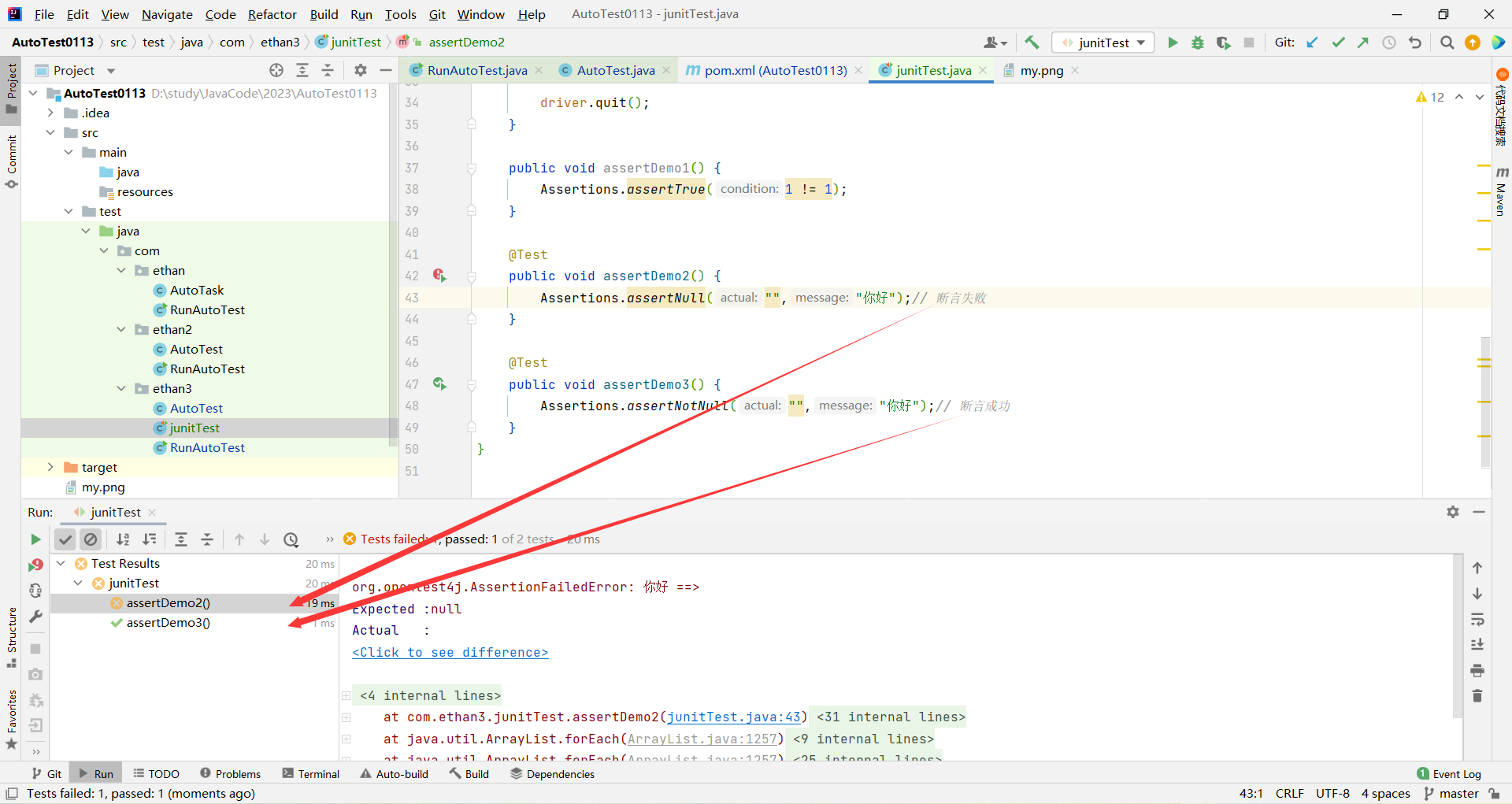Open Run panel settings gear
Viewport: 1512px width, 804px height.
[x=1453, y=512]
